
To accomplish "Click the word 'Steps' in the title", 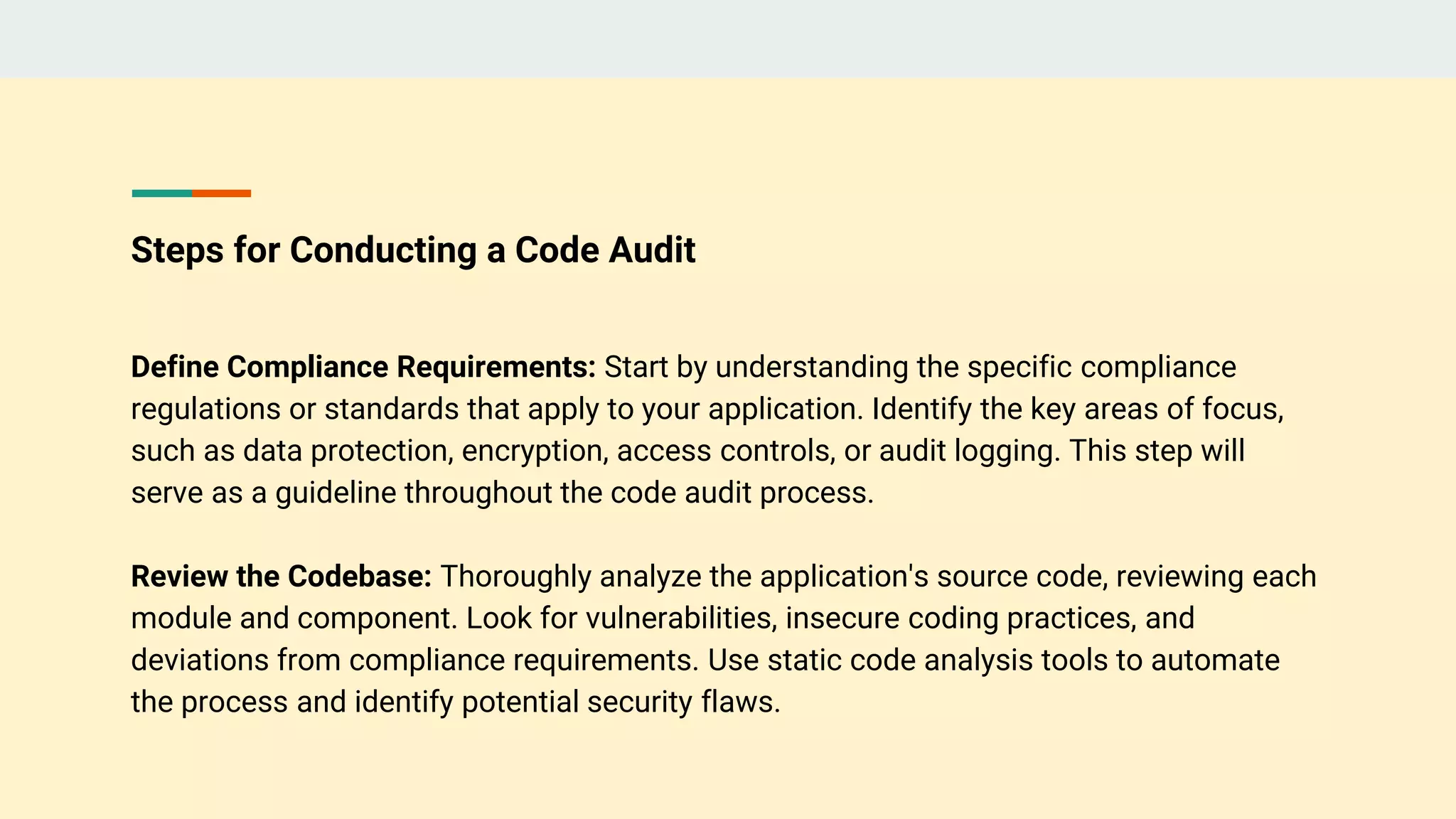I will point(178,252).
